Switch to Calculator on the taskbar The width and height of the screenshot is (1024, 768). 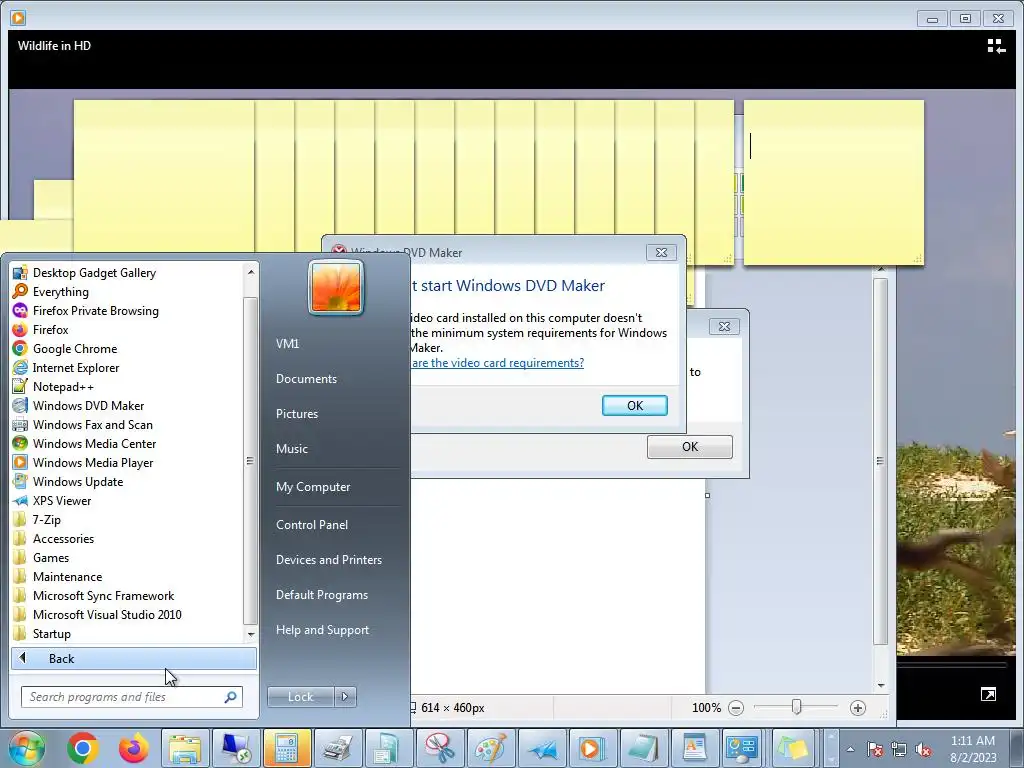(287, 748)
